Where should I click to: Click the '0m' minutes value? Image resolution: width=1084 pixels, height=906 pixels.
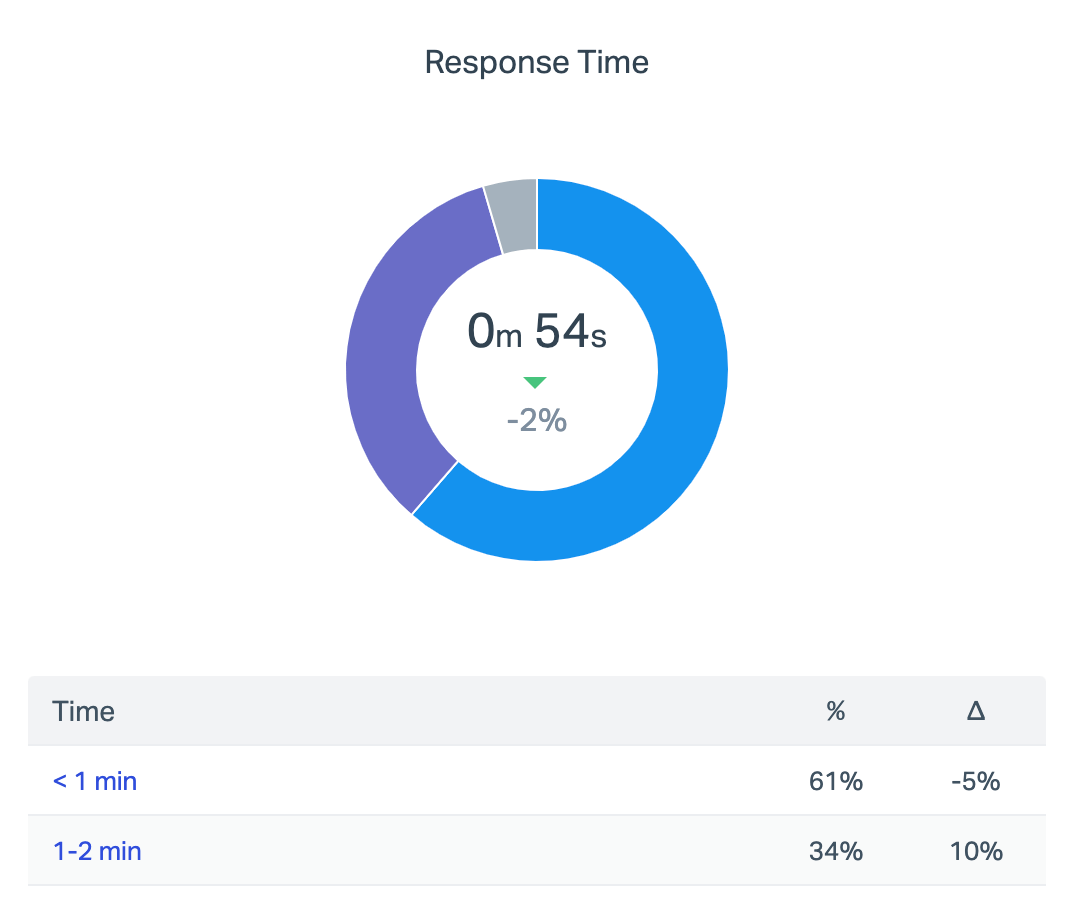pos(494,332)
